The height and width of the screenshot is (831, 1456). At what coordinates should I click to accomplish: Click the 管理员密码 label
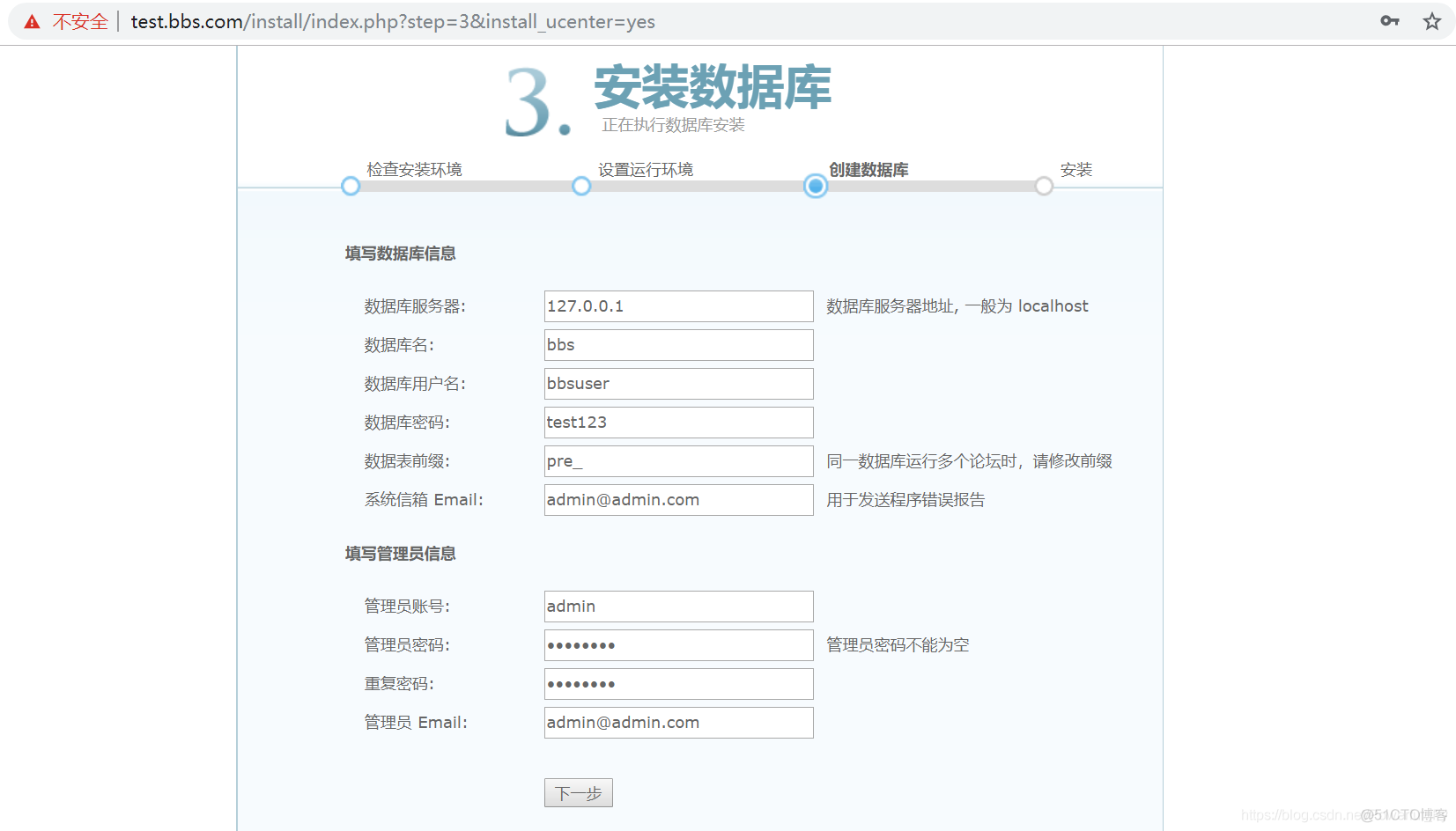(x=407, y=645)
